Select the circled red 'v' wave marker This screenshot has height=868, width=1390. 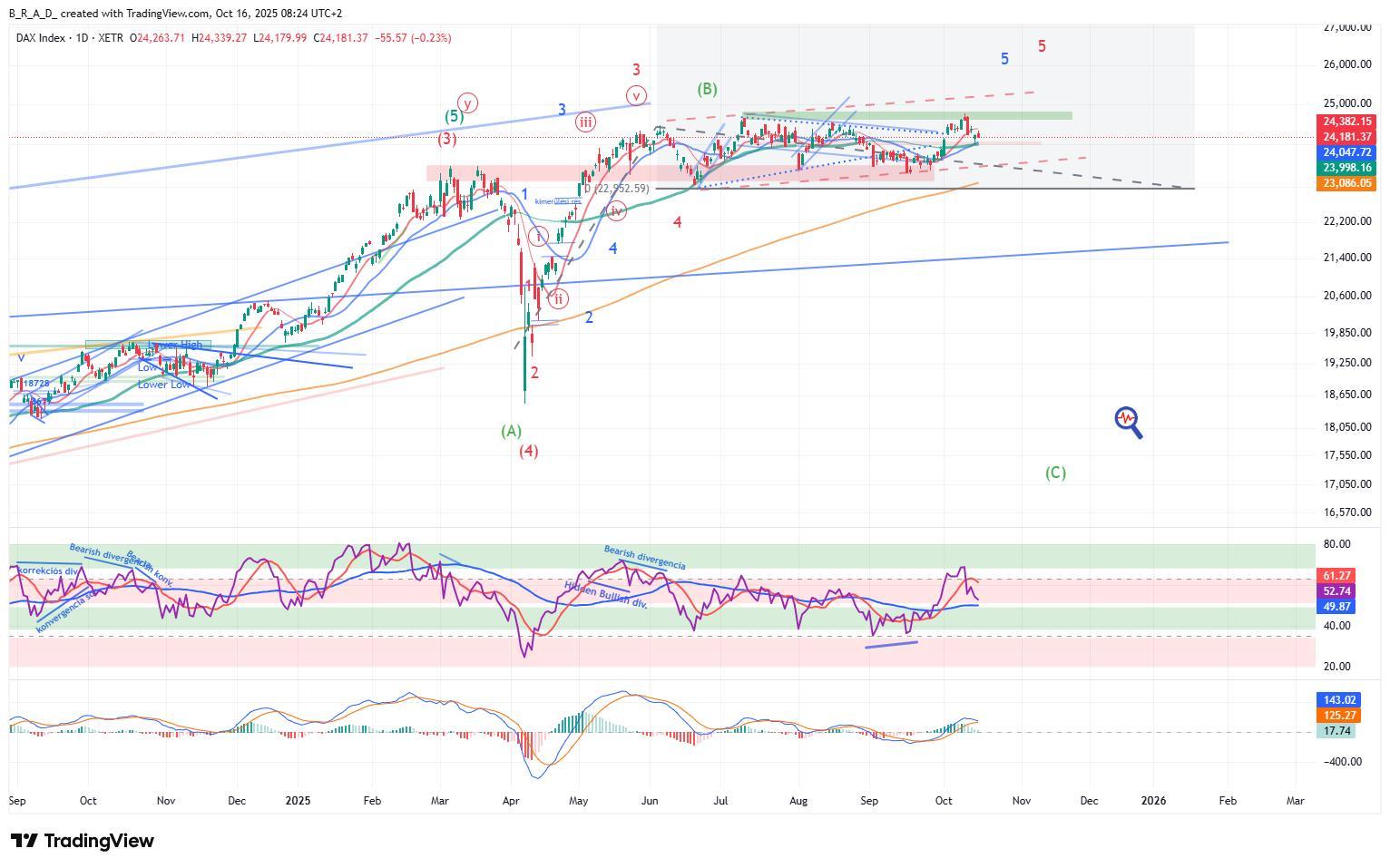pos(637,95)
